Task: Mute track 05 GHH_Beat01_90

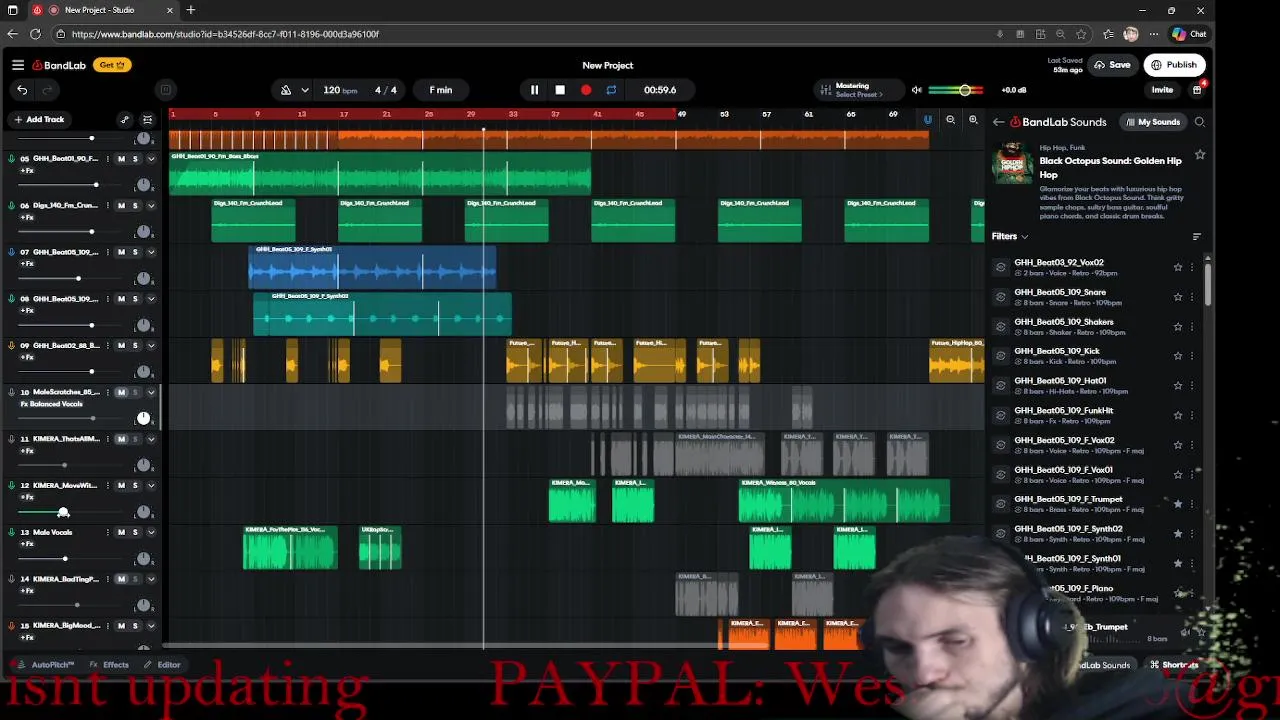Action: tap(121, 159)
